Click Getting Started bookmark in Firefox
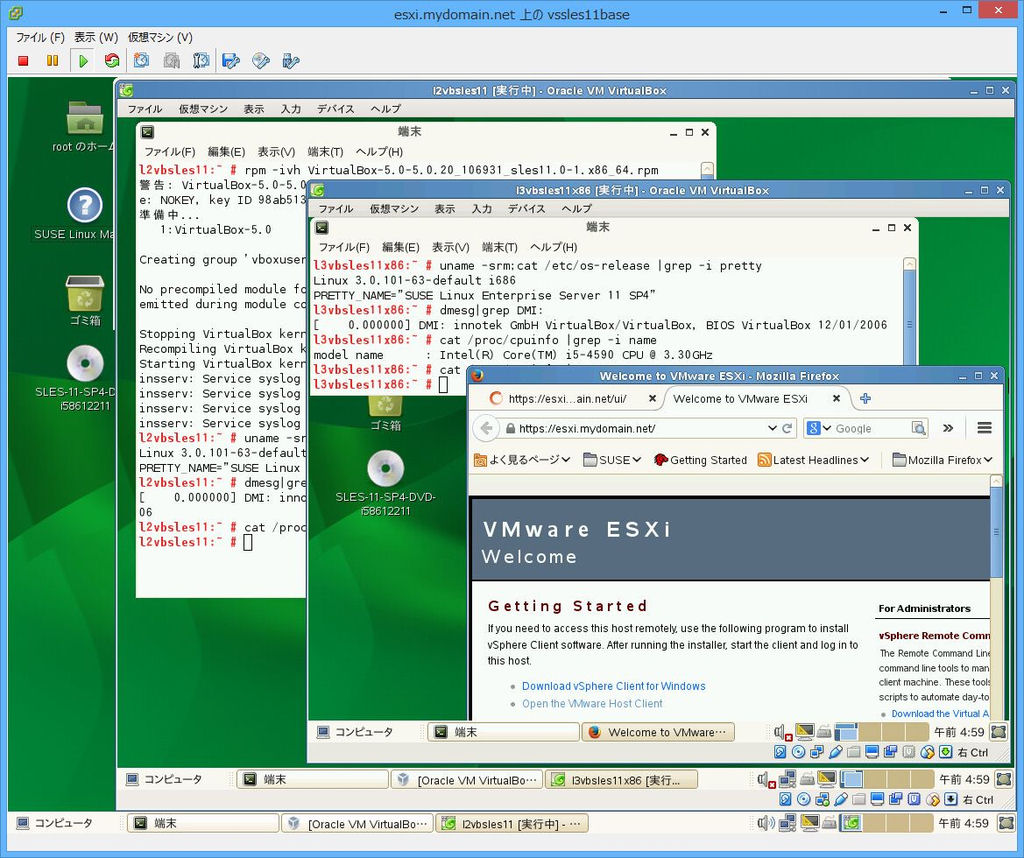The image size is (1024, 858). coord(700,460)
